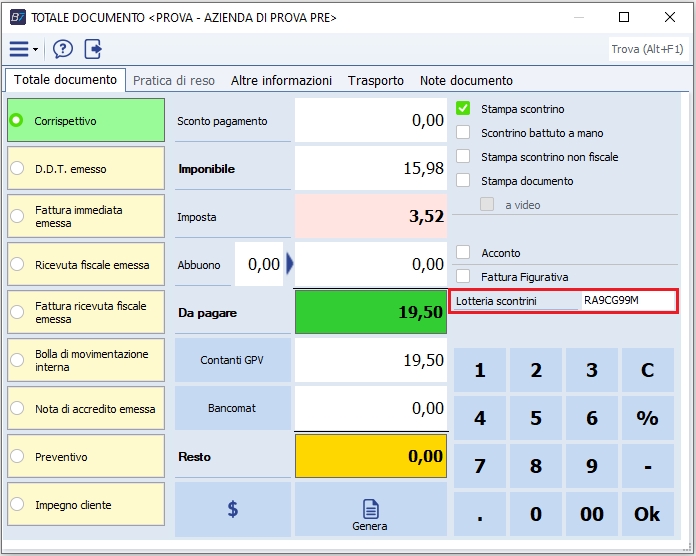Click the Lotteria scontrini code field

[x=628, y=301]
